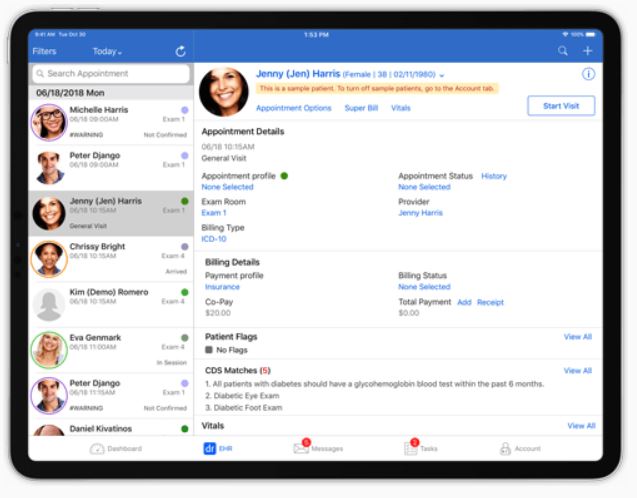Open patient info circle icon

click(588, 74)
